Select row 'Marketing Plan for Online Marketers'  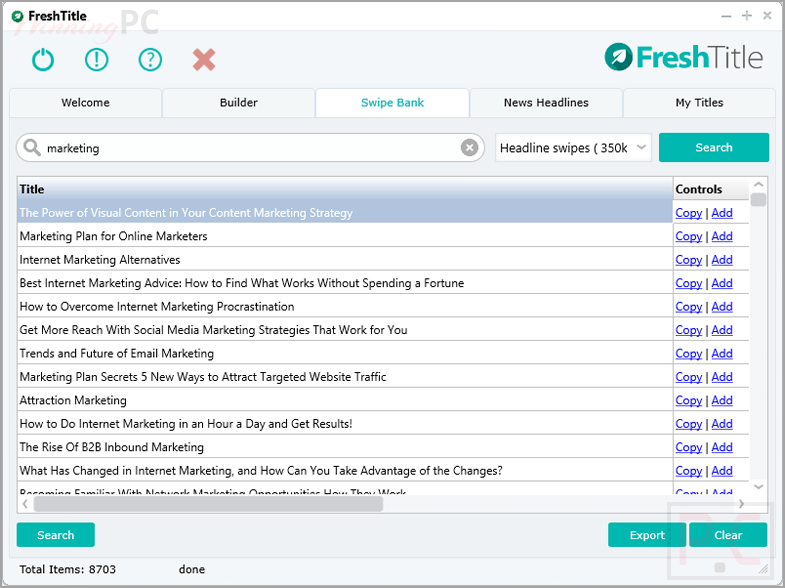(345, 236)
